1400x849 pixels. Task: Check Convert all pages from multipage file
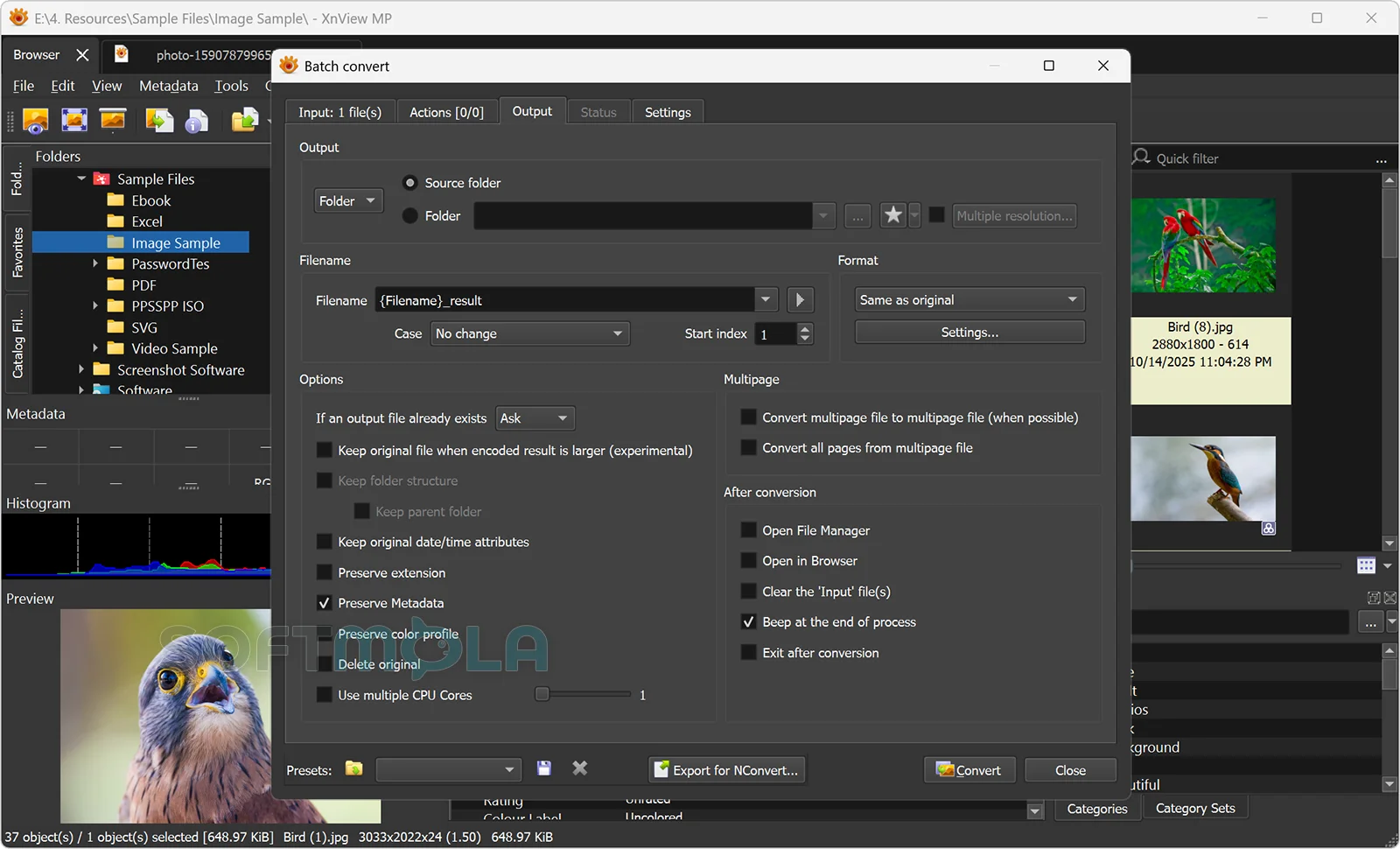point(748,447)
